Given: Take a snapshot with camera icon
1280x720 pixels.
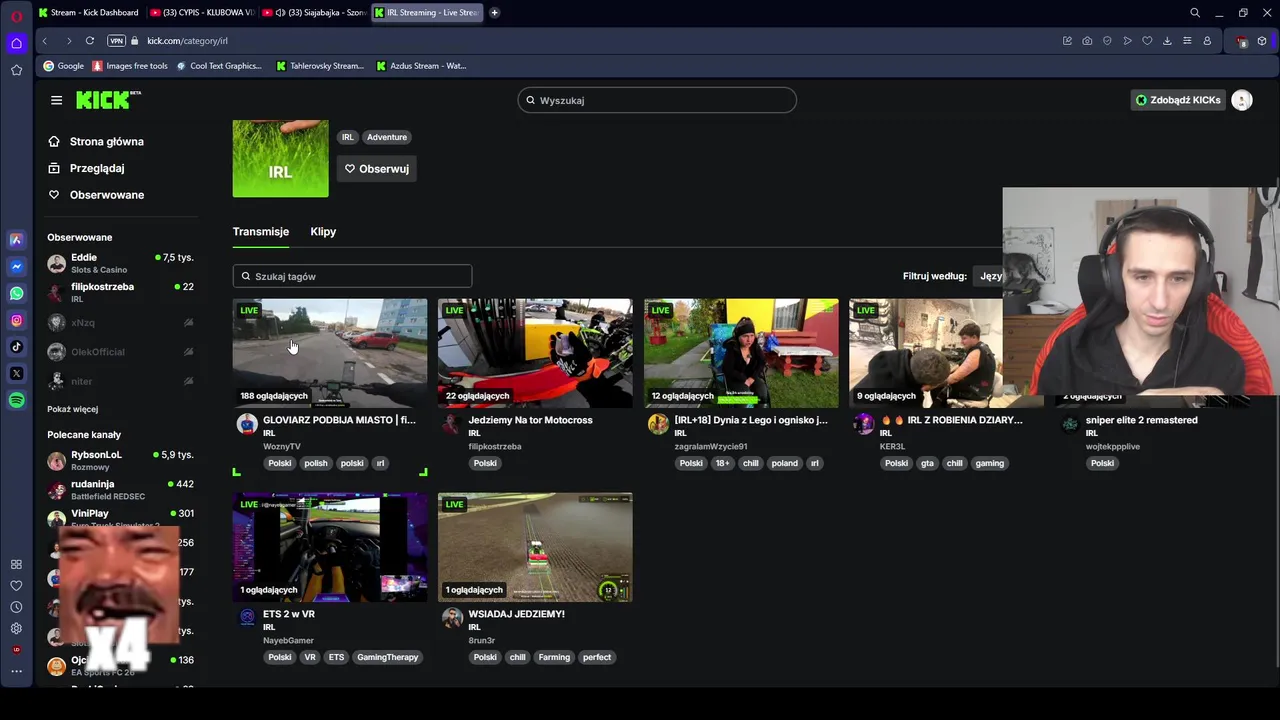Looking at the screenshot, I should [x=1087, y=41].
